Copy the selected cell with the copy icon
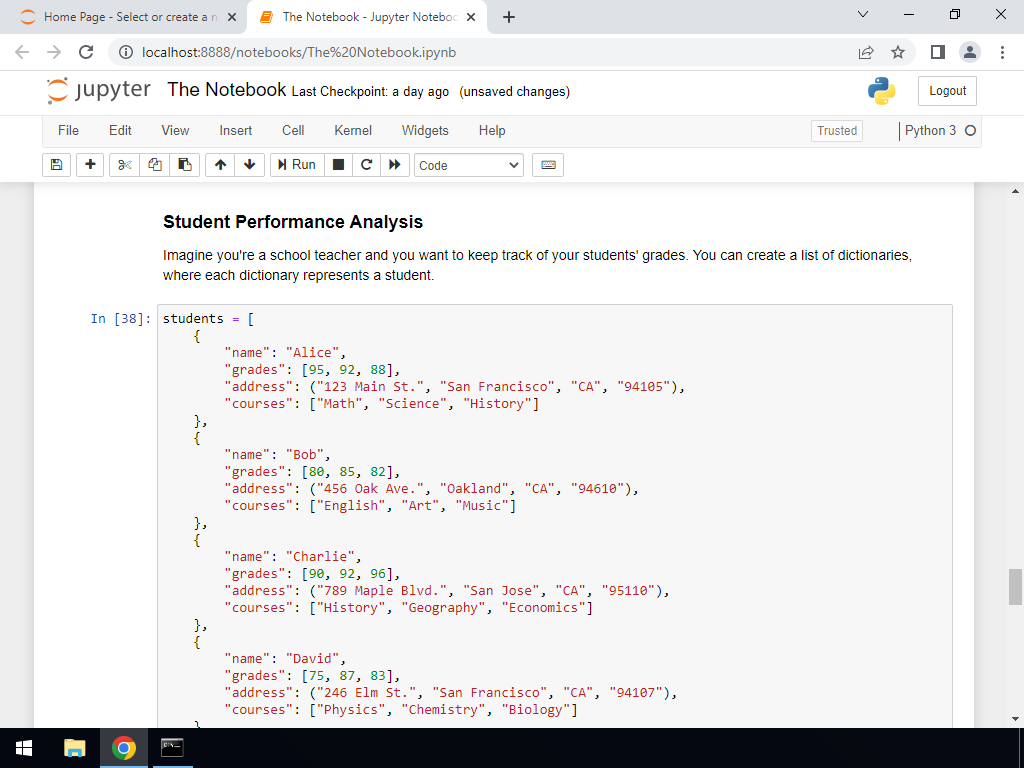The height and width of the screenshot is (768, 1024). click(x=153, y=164)
